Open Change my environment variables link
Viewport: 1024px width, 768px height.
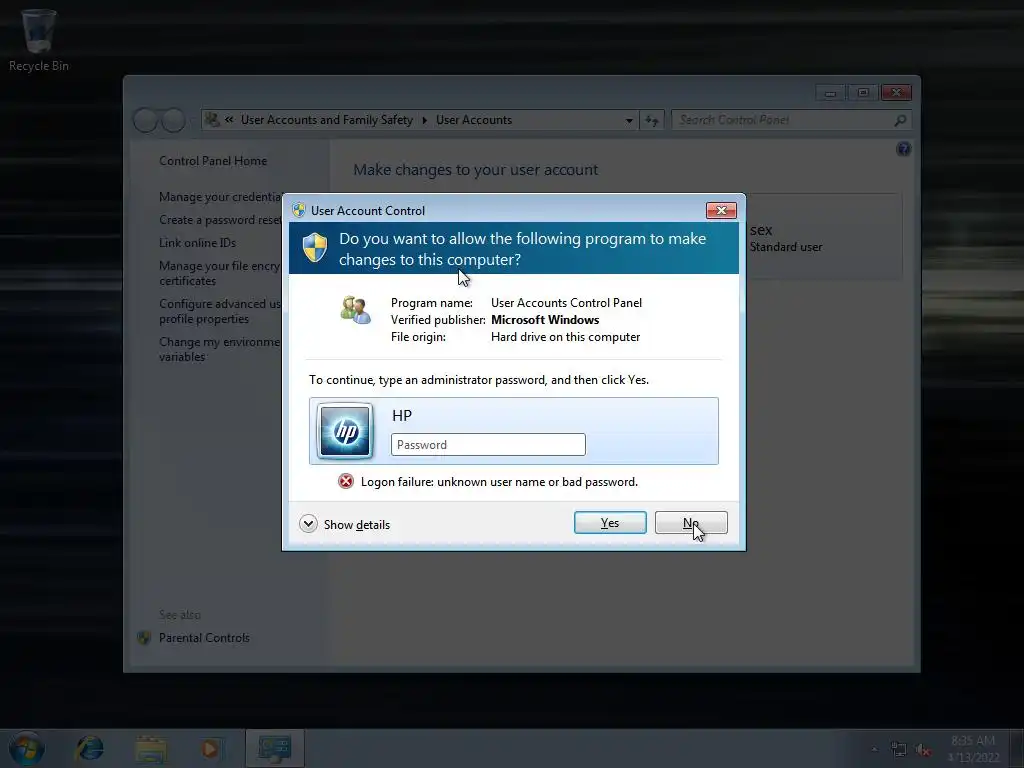coord(219,349)
